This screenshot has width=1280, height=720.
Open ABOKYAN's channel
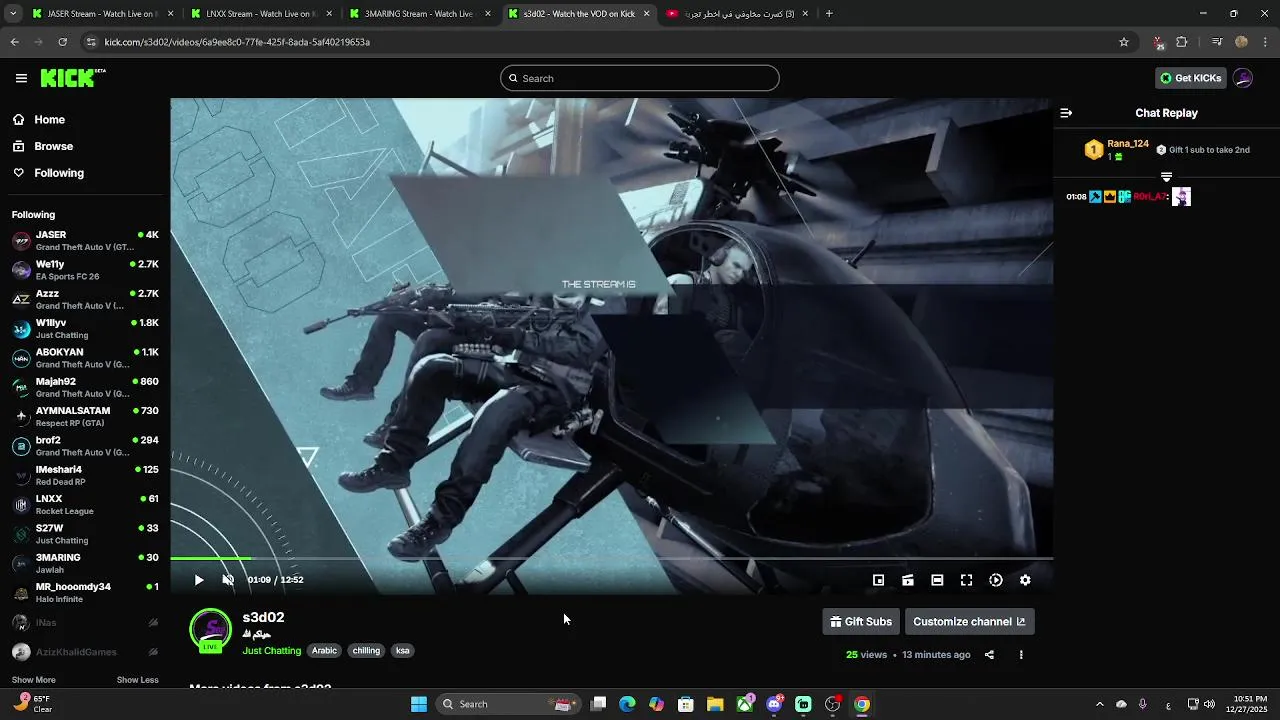click(x=85, y=358)
